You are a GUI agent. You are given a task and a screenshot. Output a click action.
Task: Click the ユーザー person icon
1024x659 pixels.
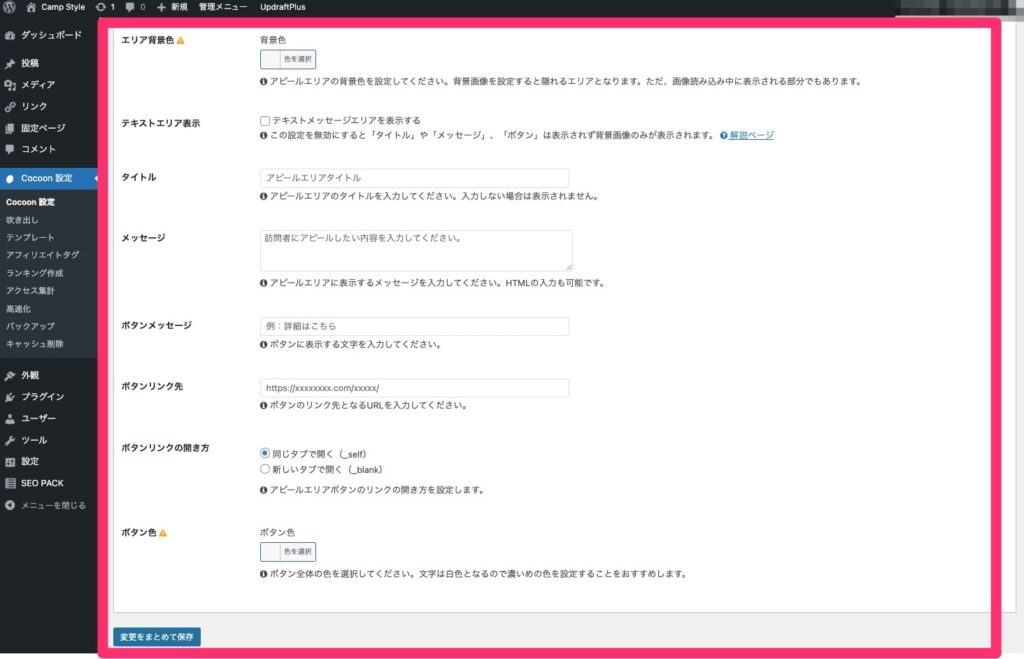(10, 419)
